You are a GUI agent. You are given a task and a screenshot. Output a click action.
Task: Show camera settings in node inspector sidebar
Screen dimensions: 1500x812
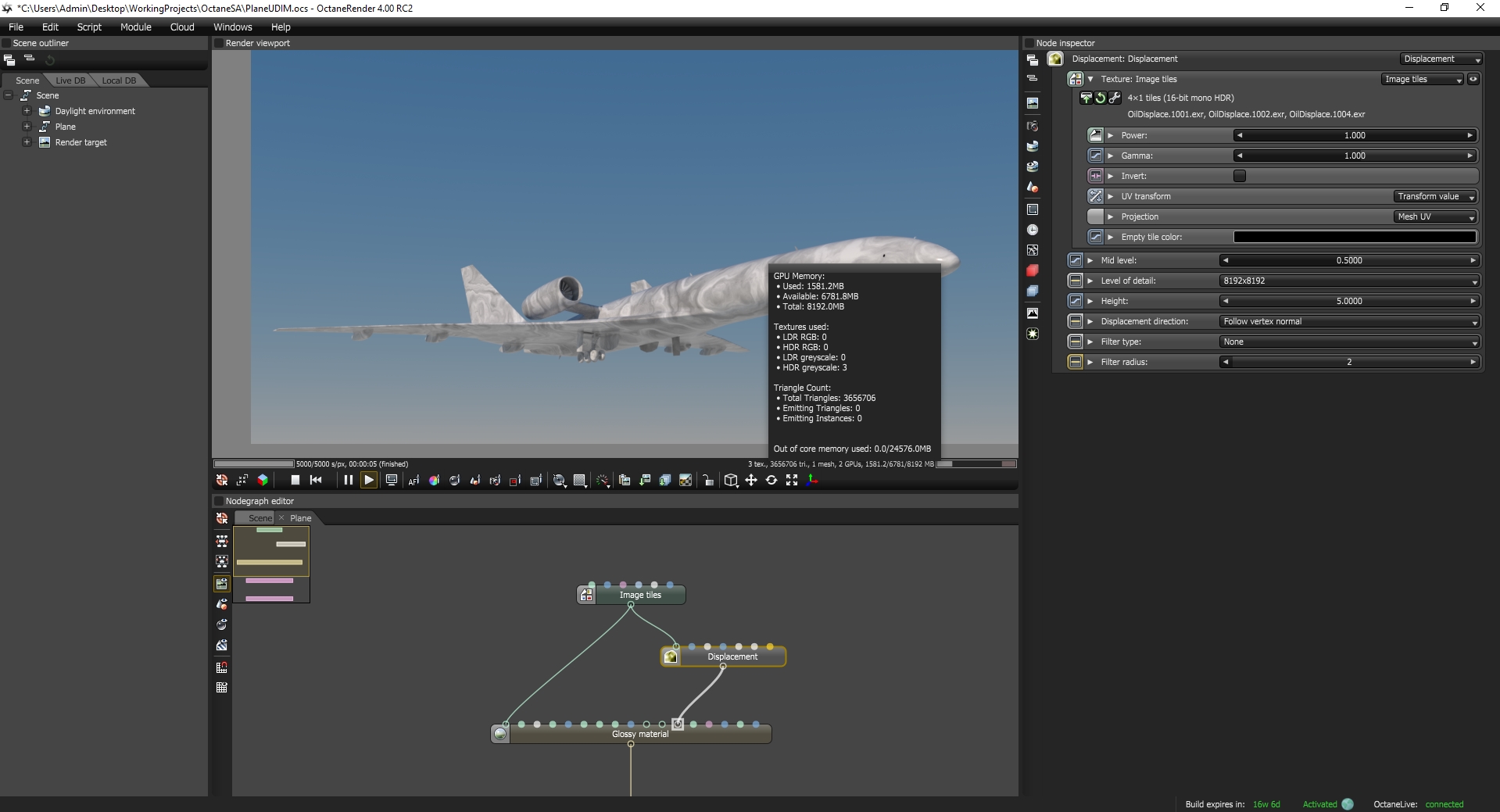tap(1033, 126)
